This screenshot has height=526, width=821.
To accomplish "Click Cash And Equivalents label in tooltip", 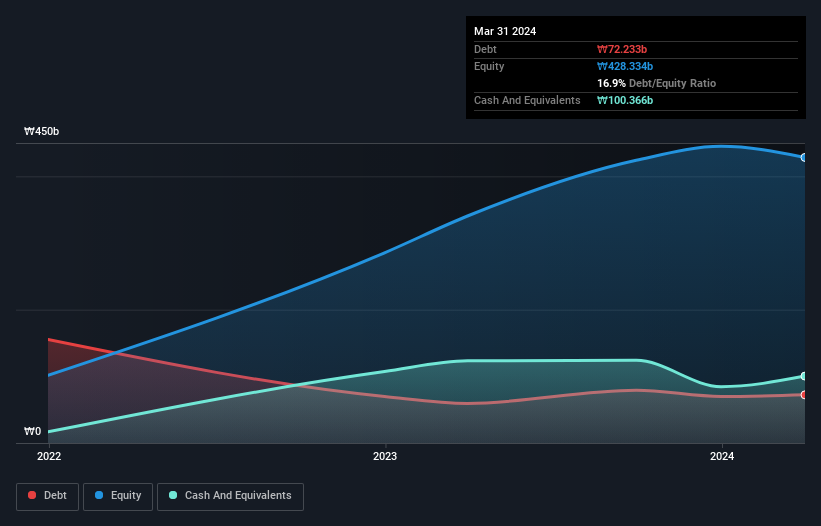I will point(527,100).
